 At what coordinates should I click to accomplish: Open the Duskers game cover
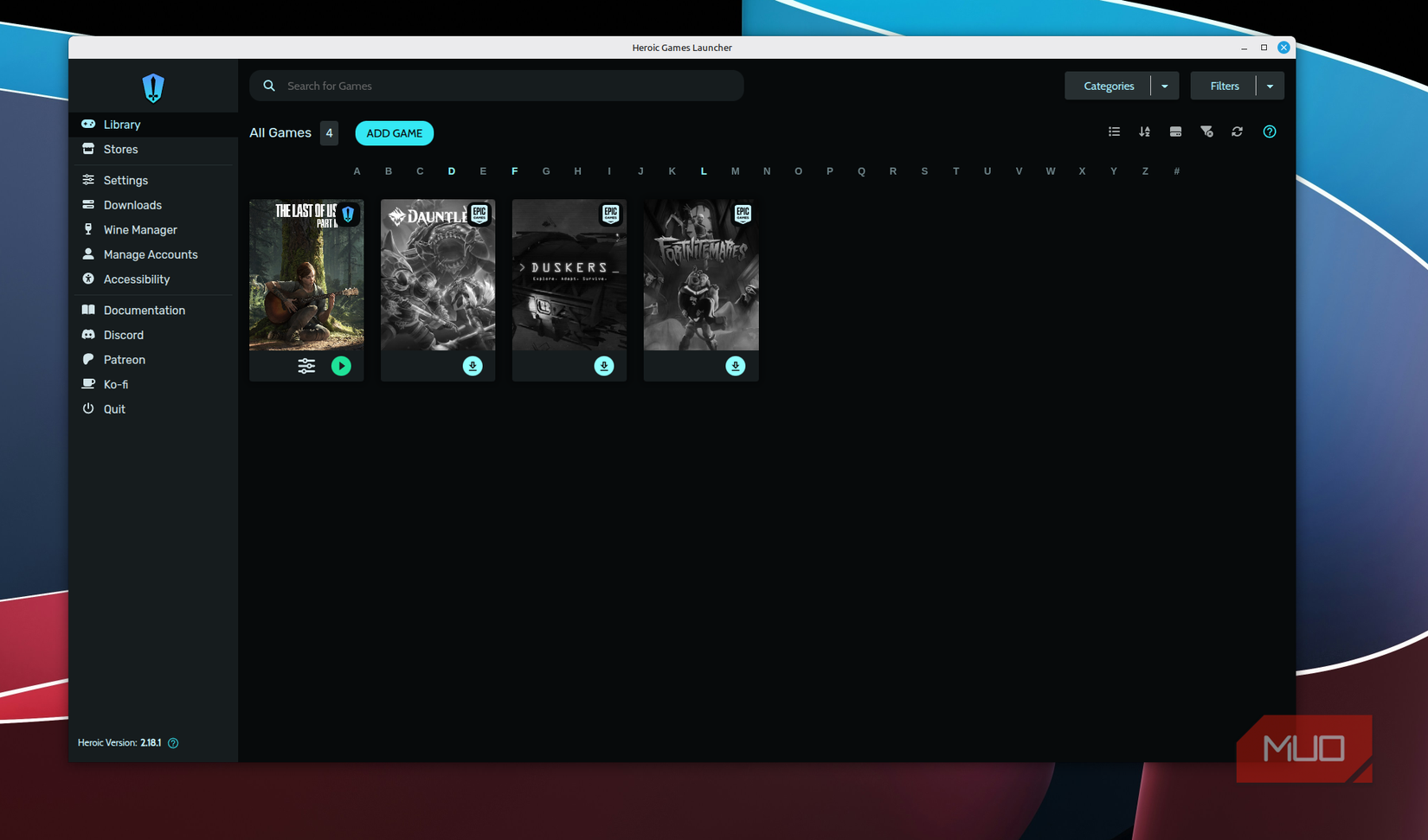tap(569, 275)
